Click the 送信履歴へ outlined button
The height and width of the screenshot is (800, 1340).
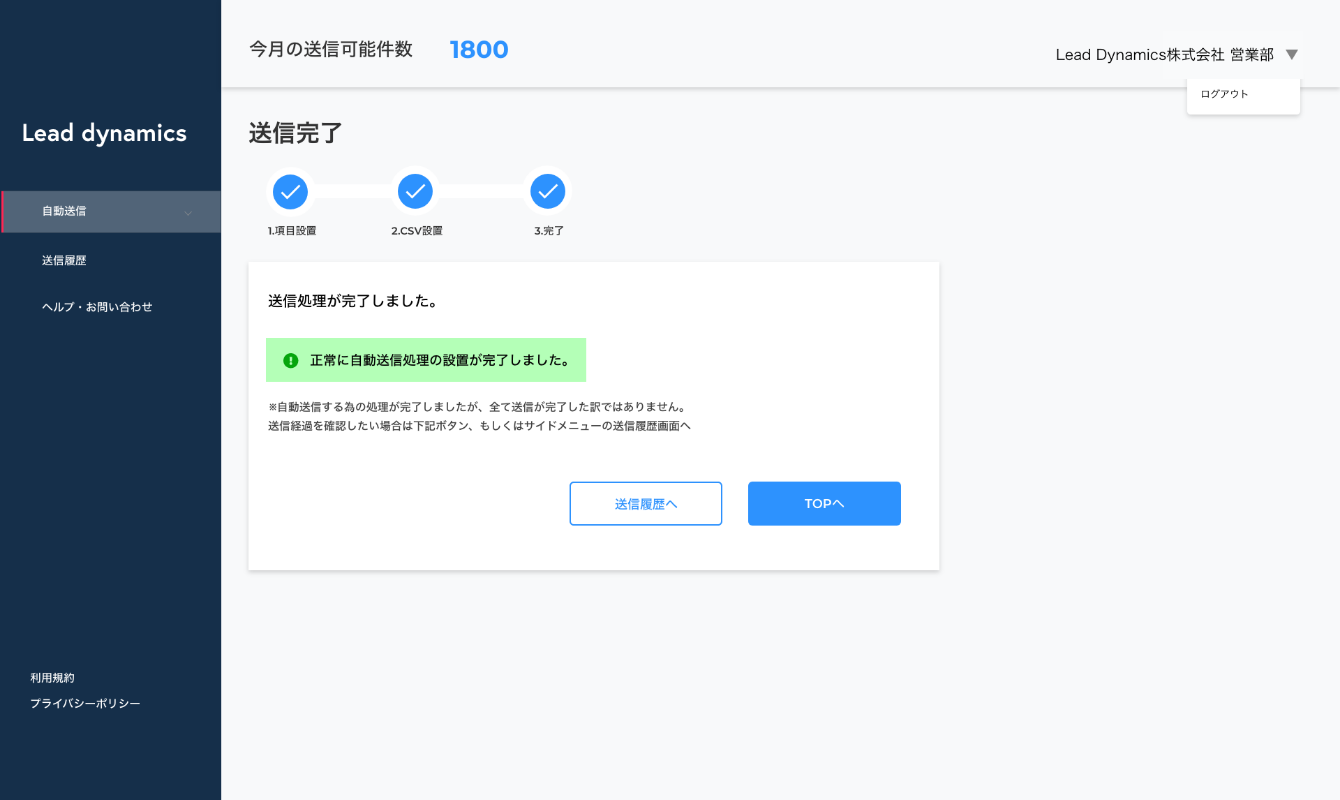point(645,503)
